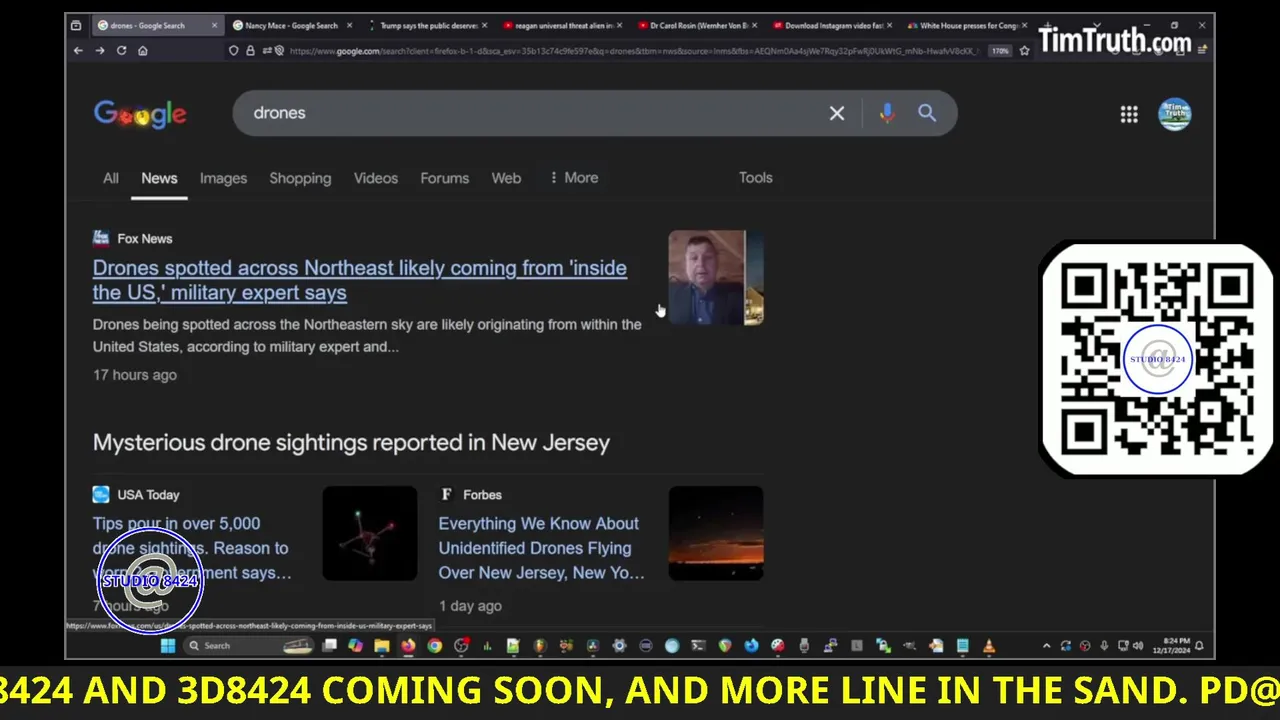Open Firefox from the taskbar
Image resolution: width=1280 pixels, height=720 pixels.
[x=409, y=646]
